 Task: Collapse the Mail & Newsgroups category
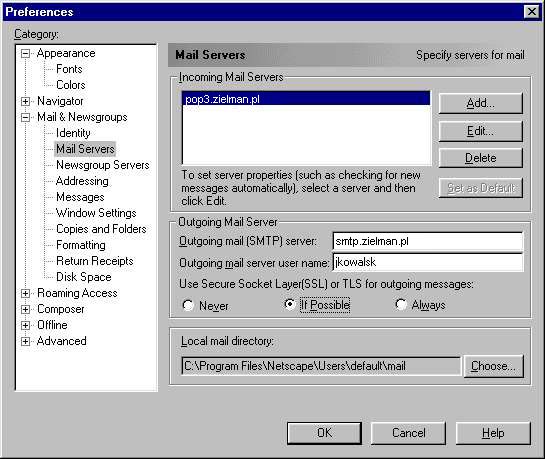click(x=25, y=117)
